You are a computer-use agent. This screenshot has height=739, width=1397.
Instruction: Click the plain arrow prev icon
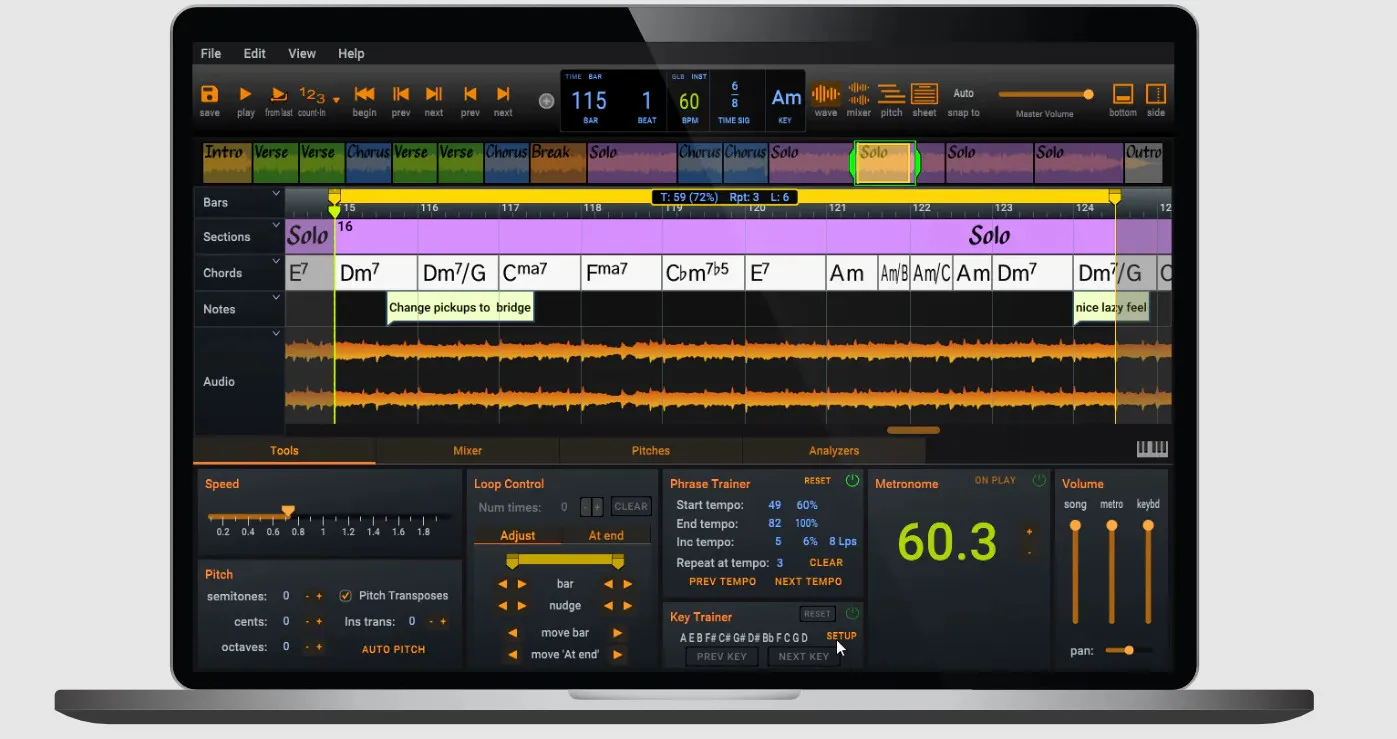tap(469, 94)
